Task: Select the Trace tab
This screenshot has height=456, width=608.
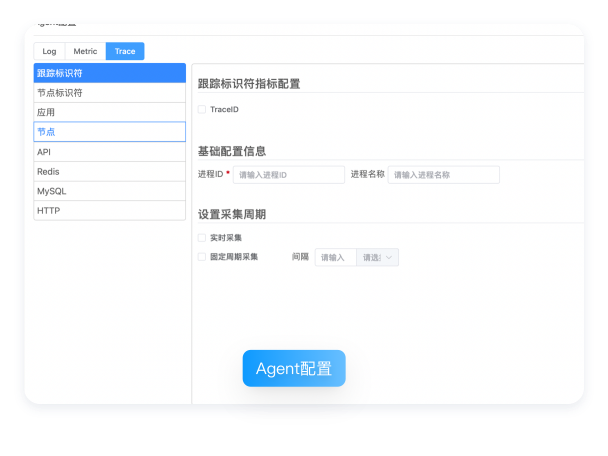Action: coord(125,51)
